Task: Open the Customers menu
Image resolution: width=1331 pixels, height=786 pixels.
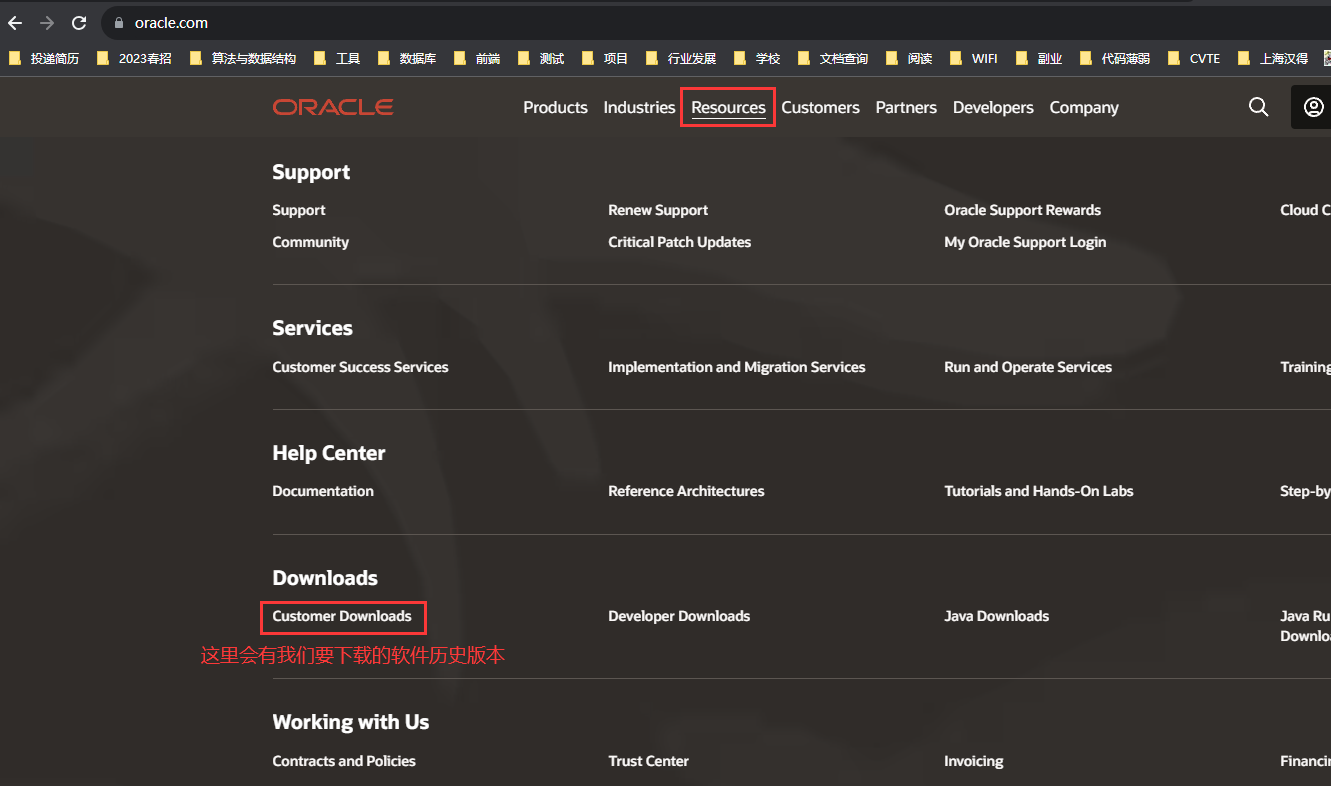Action: click(x=820, y=107)
